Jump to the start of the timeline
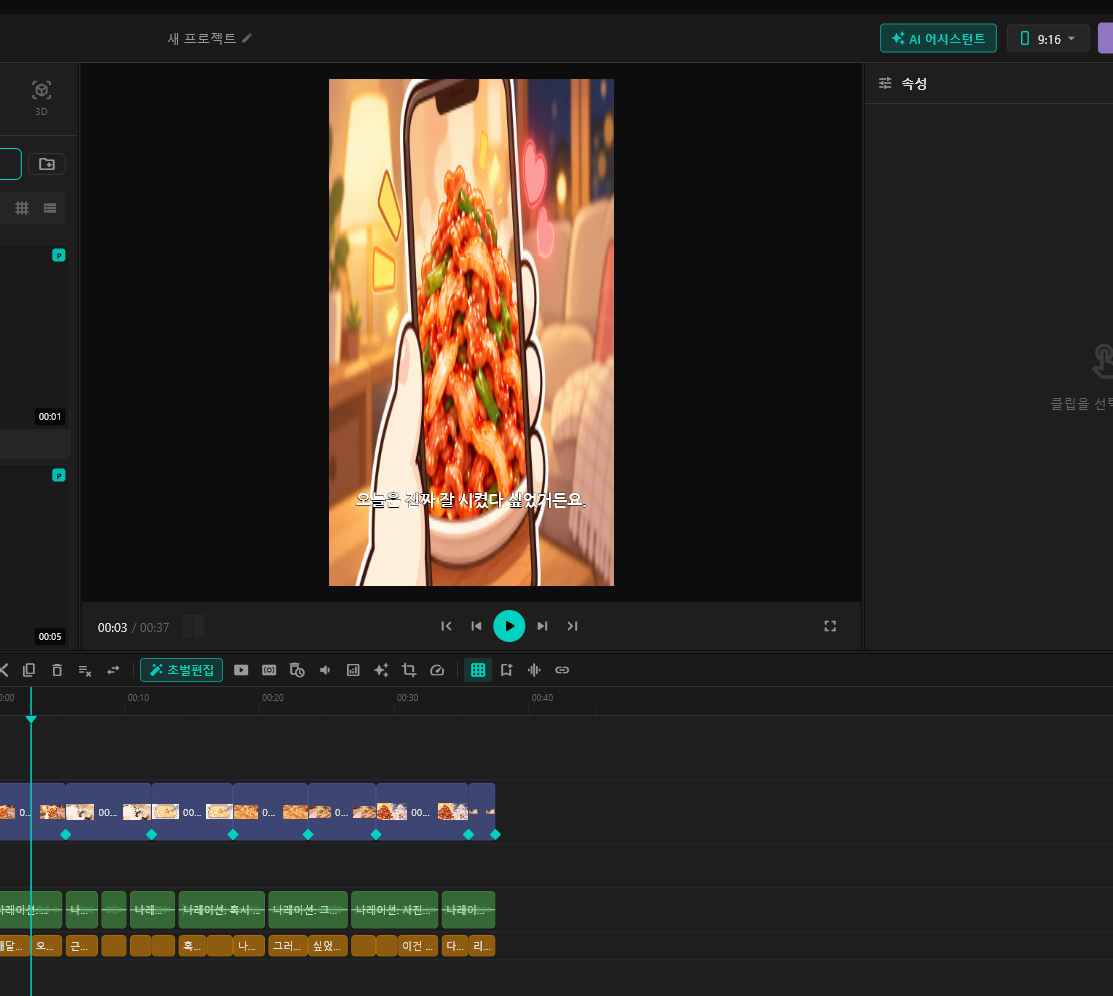This screenshot has width=1113, height=996. coord(446,626)
